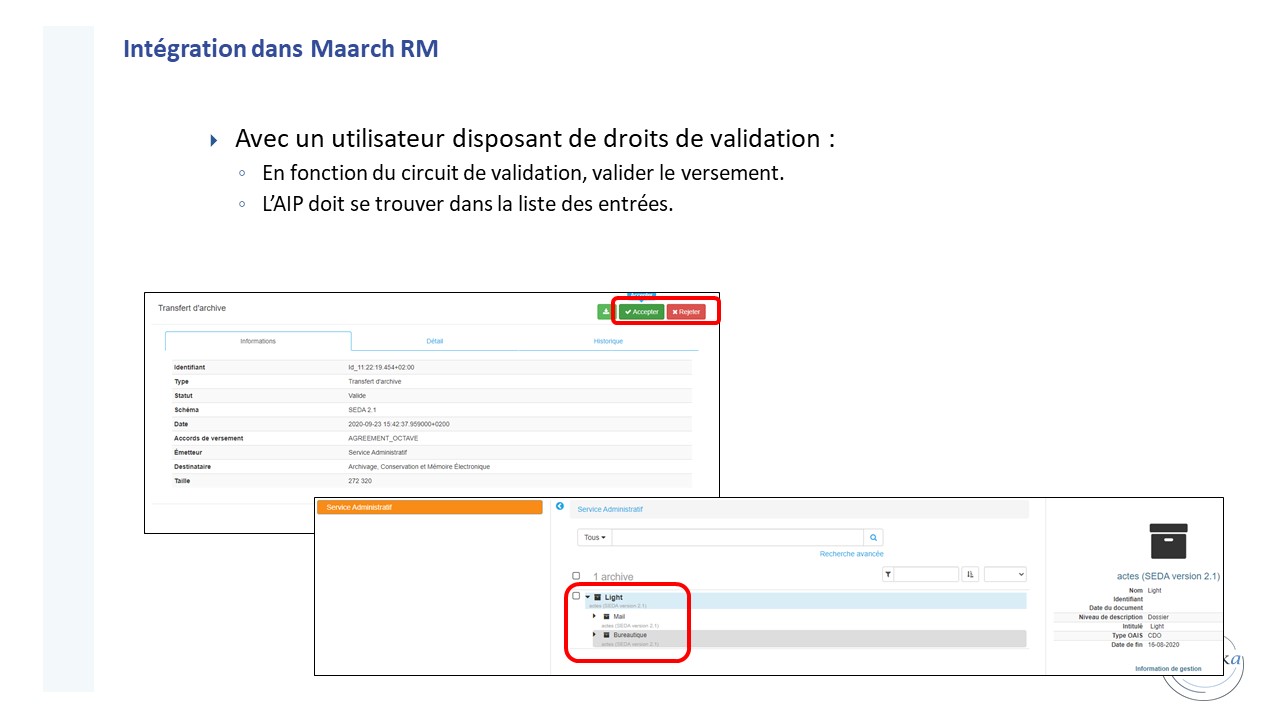This screenshot has width=1280, height=720.
Task: Click the Bureautique archive box icon
Action: (x=606, y=635)
